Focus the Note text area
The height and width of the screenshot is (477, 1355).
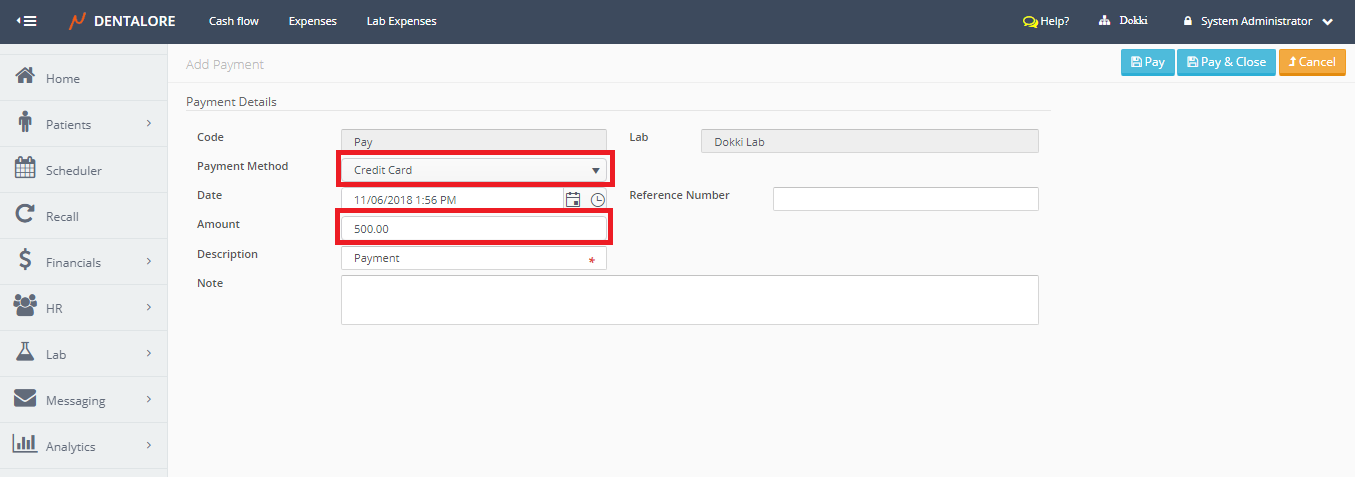pos(689,300)
